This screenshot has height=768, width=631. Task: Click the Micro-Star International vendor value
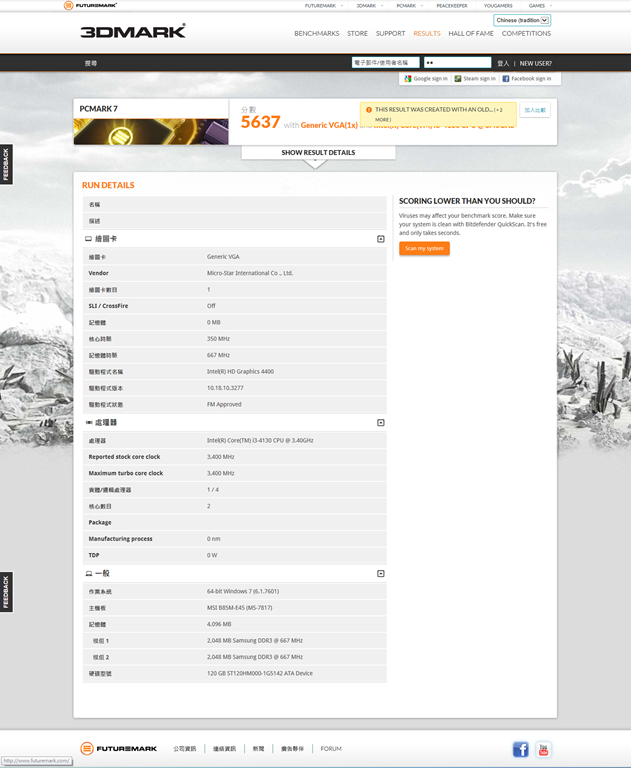pos(250,273)
